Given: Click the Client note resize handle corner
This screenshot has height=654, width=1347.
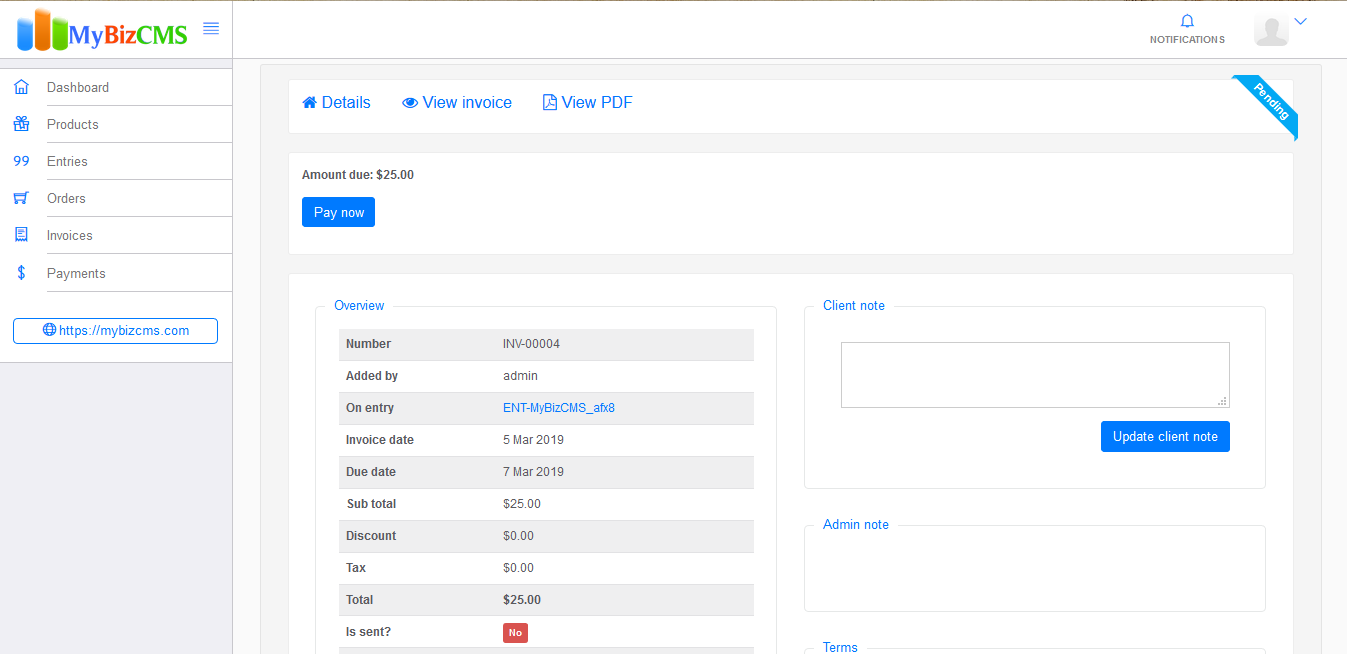Looking at the screenshot, I should 1222,401.
